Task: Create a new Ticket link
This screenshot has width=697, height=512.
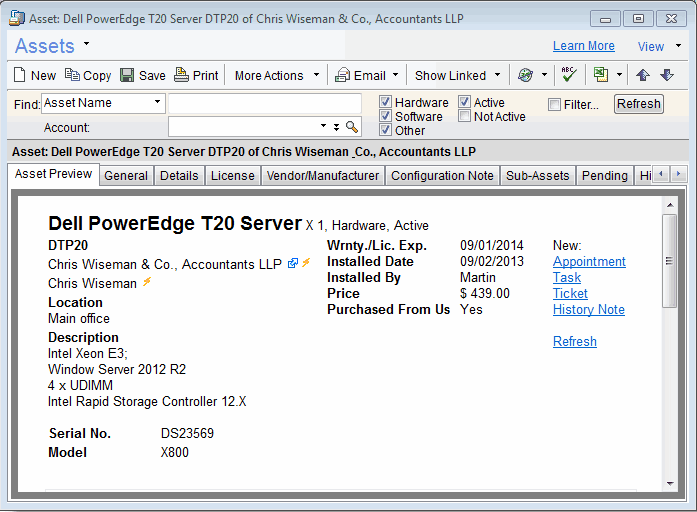Action: coord(570,293)
